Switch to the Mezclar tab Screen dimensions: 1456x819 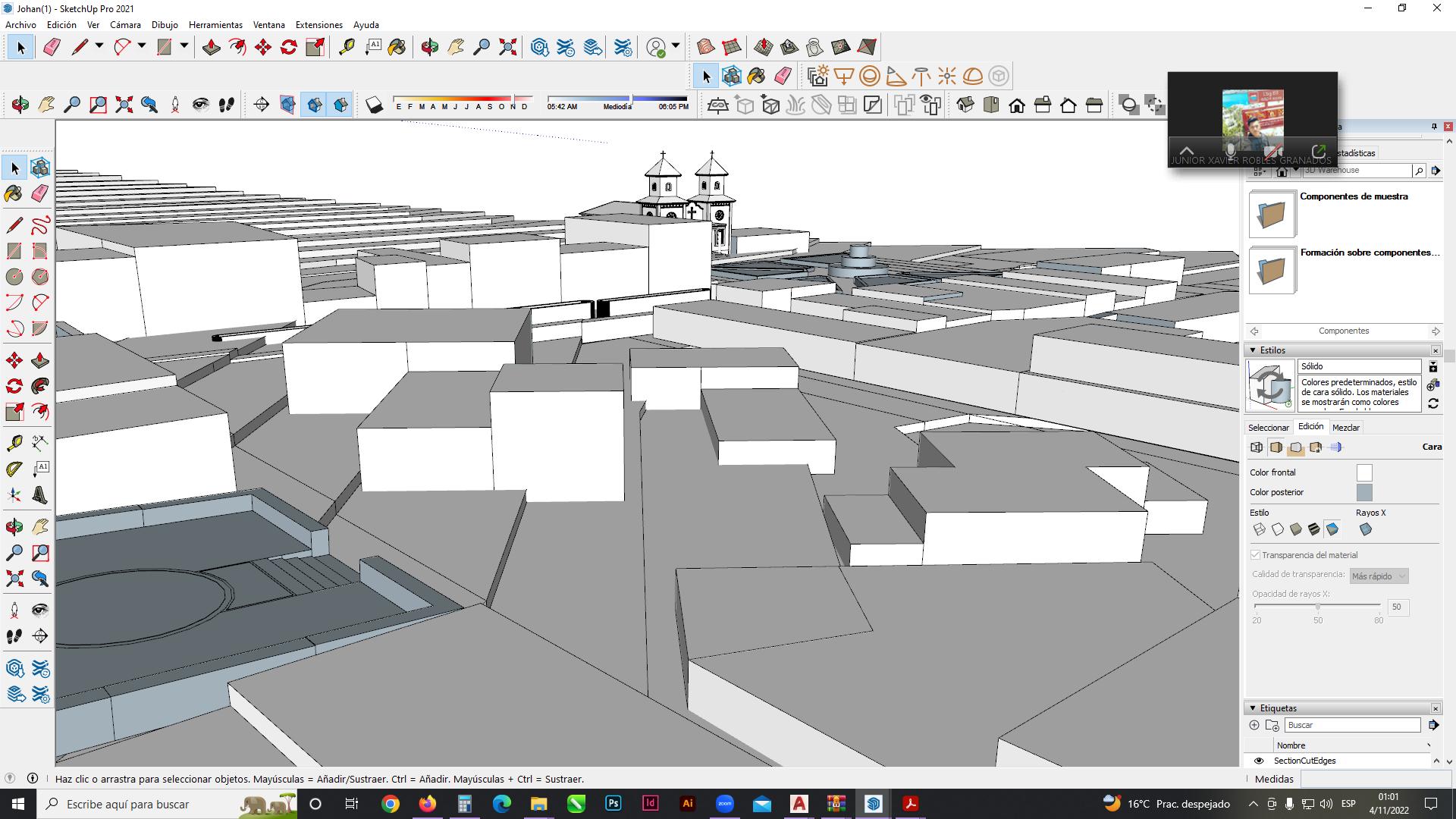(x=1346, y=428)
